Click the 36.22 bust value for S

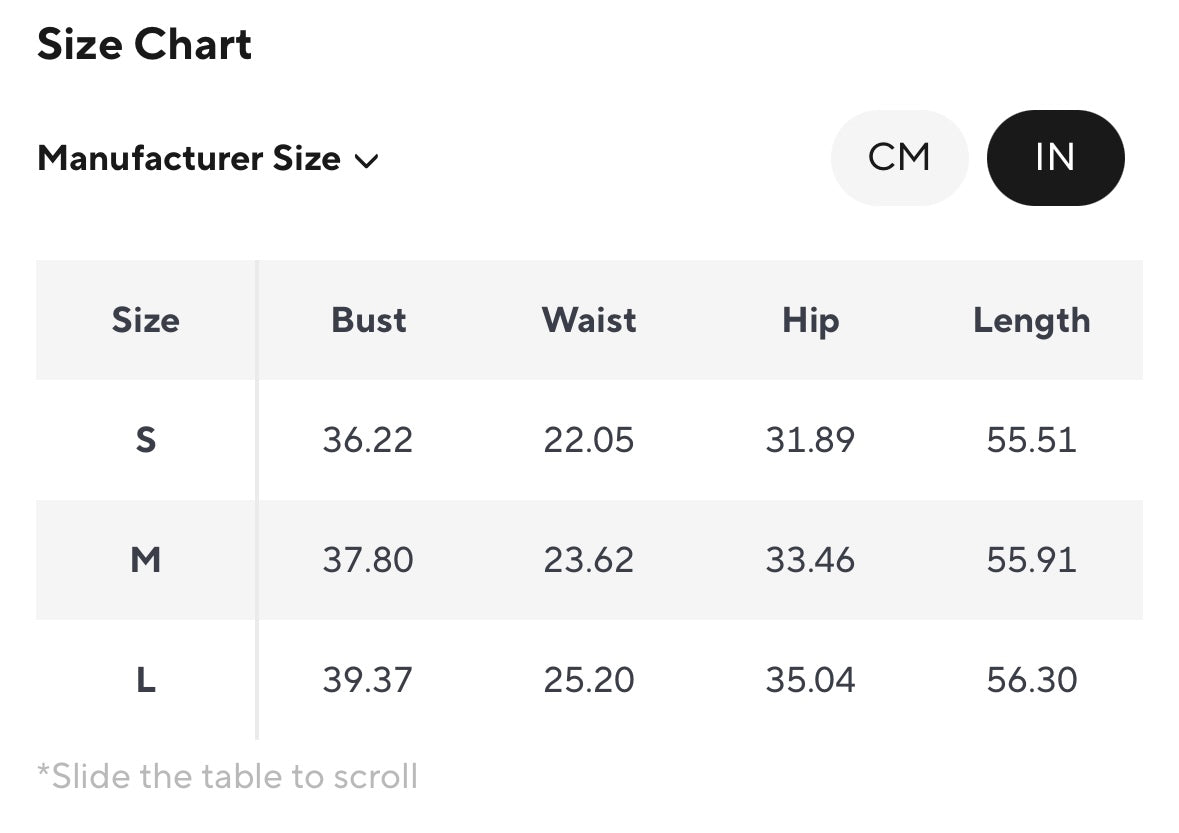tap(367, 440)
